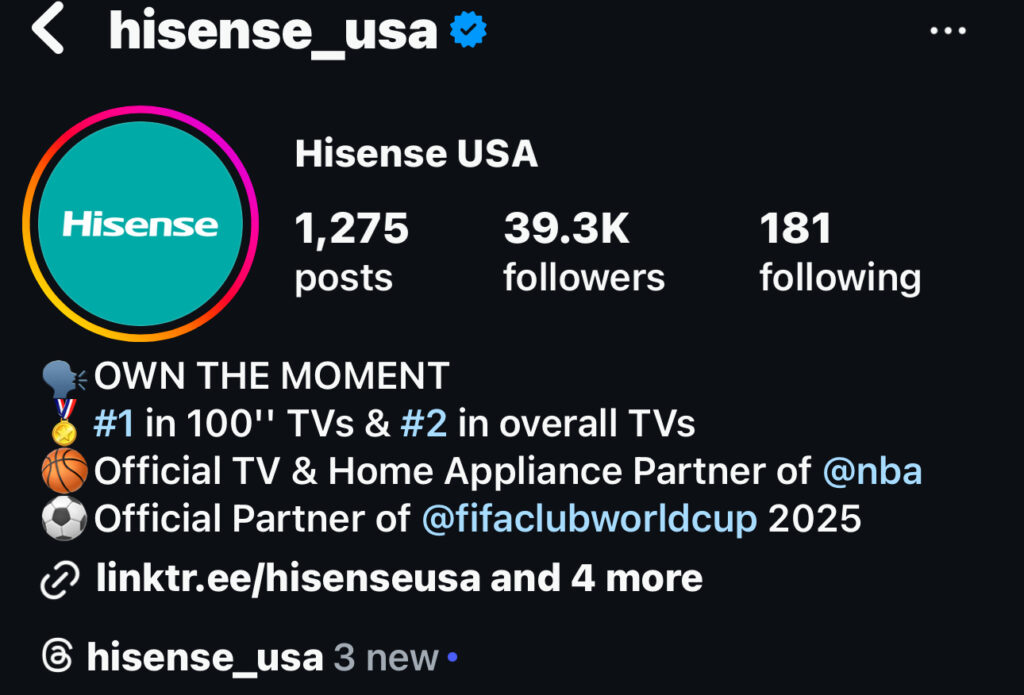View the Hisense profile picture story
The height and width of the screenshot is (695, 1024).
[140, 223]
